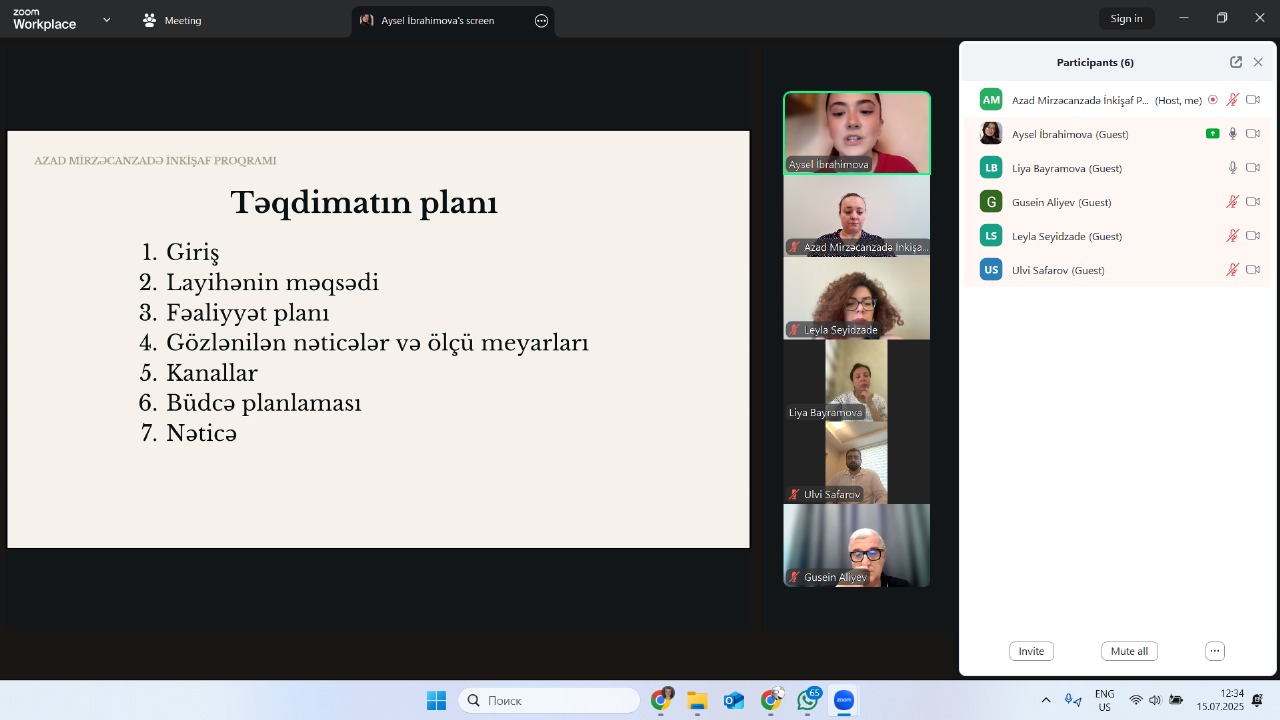
Task: Select Gusein Aliyev's video thumbnail
Action: pos(856,545)
